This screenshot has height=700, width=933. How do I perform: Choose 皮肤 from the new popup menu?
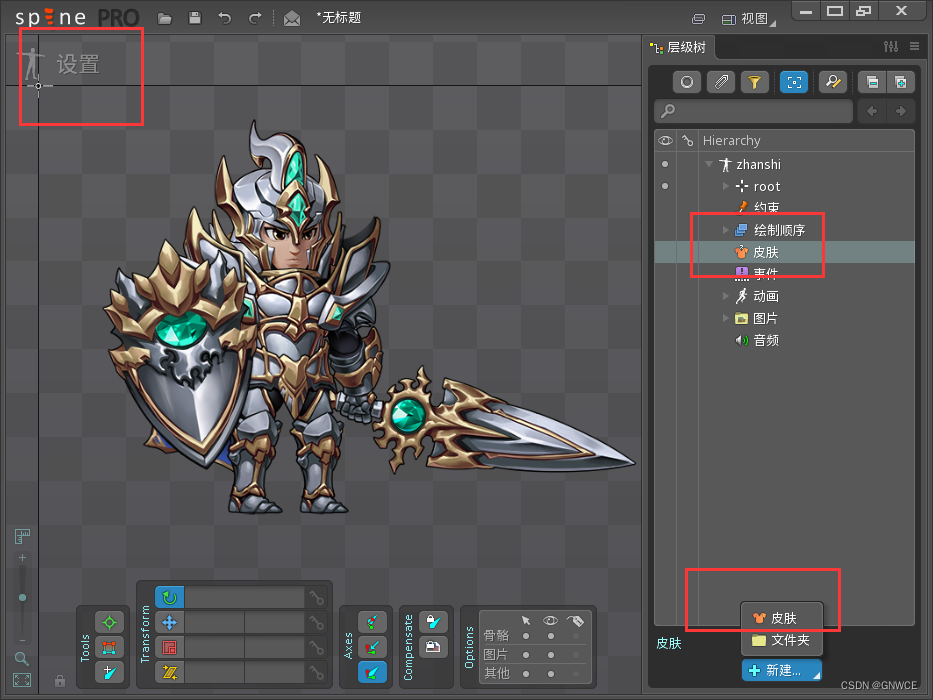point(782,618)
